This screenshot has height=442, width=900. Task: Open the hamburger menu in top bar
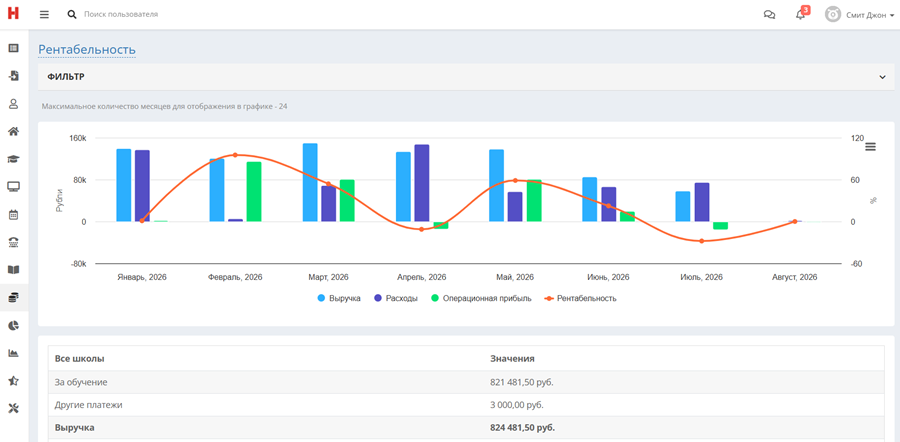click(44, 14)
